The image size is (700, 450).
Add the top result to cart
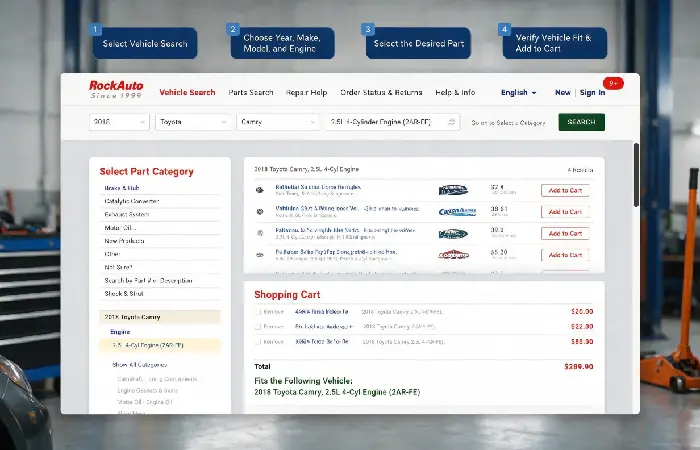[x=565, y=190]
